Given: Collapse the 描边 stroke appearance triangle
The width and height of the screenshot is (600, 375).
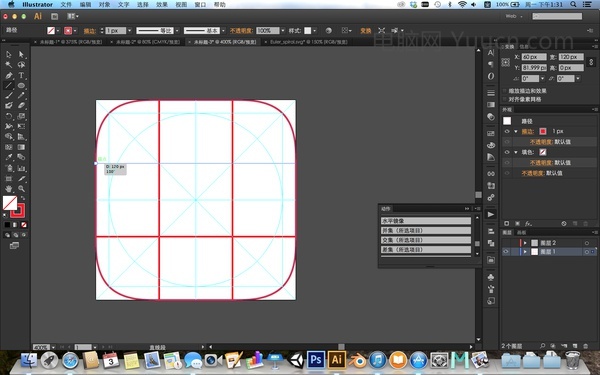Looking at the screenshot, I should [516, 131].
